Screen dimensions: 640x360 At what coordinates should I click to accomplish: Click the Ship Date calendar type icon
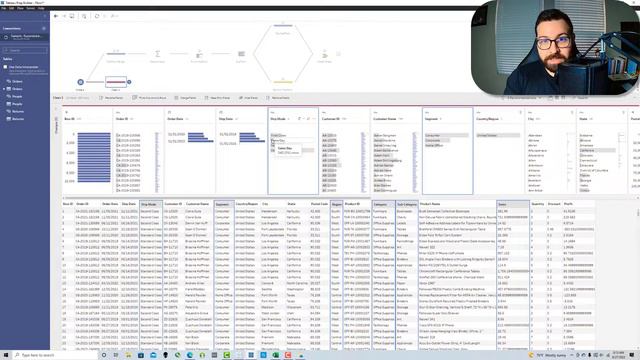tap(221, 112)
